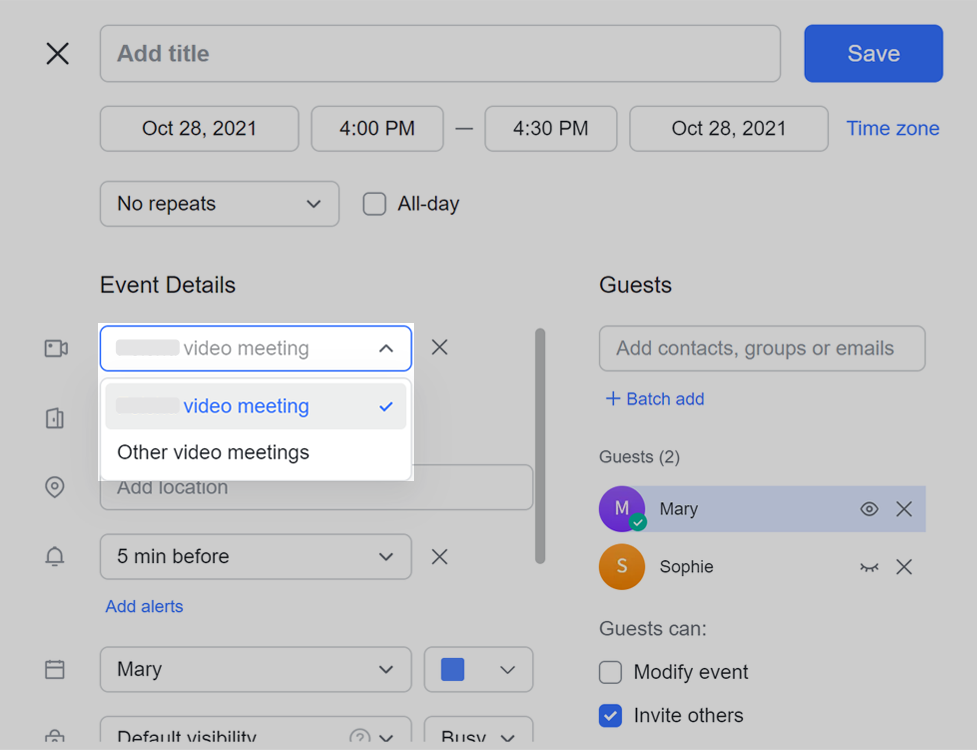This screenshot has height=750, width=977.
Task: Click the video camera icon beside meeting dropdown
Action: pos(56,348)
